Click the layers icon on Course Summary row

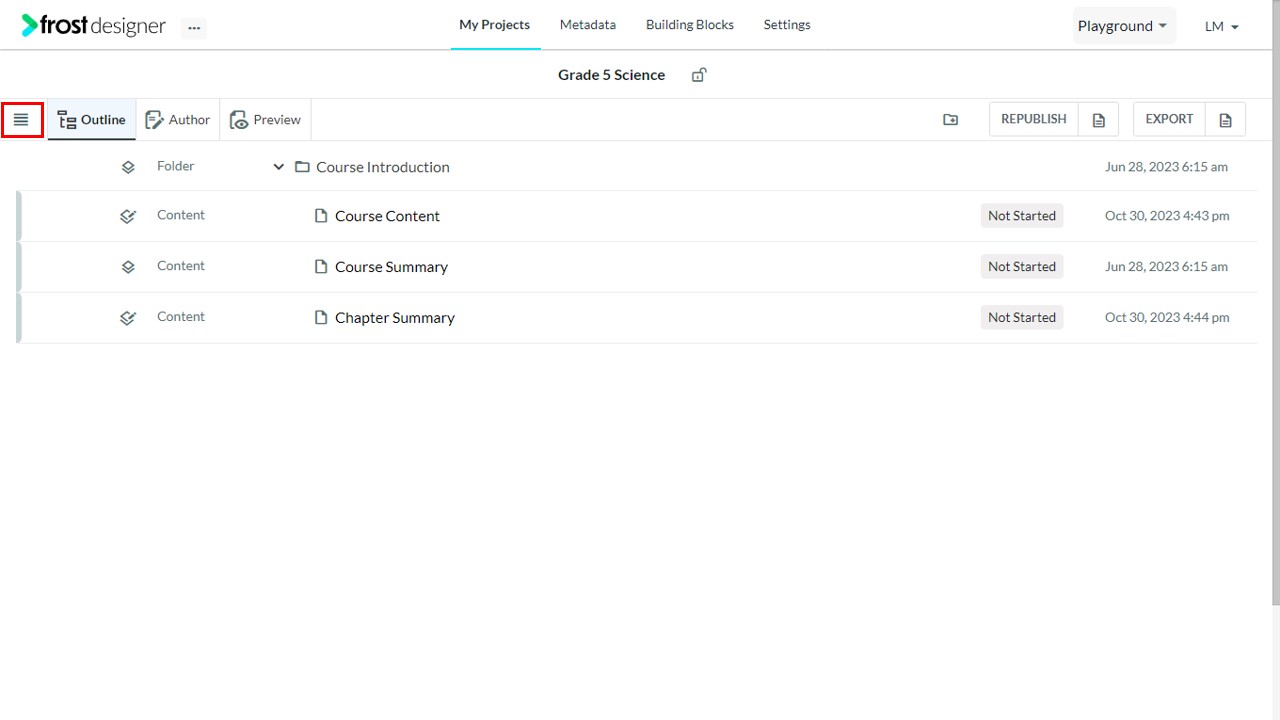pos(128,267)
